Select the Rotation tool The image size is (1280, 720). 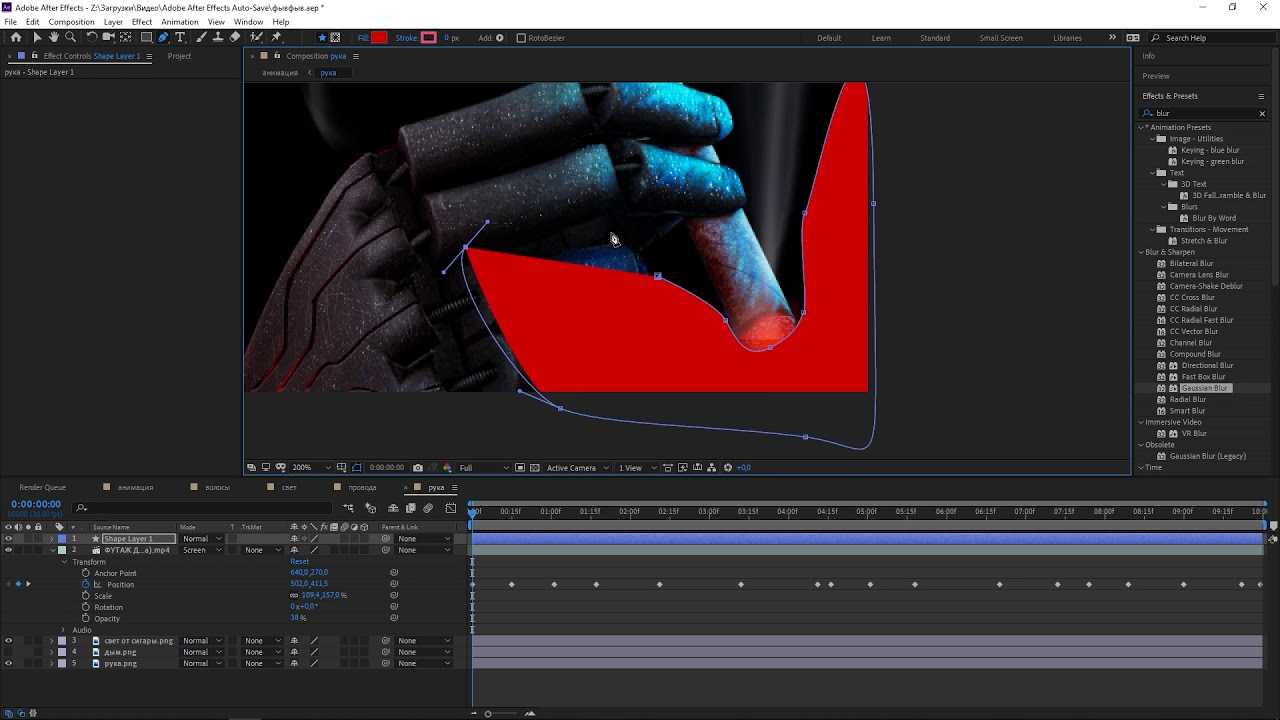(92, 37)
